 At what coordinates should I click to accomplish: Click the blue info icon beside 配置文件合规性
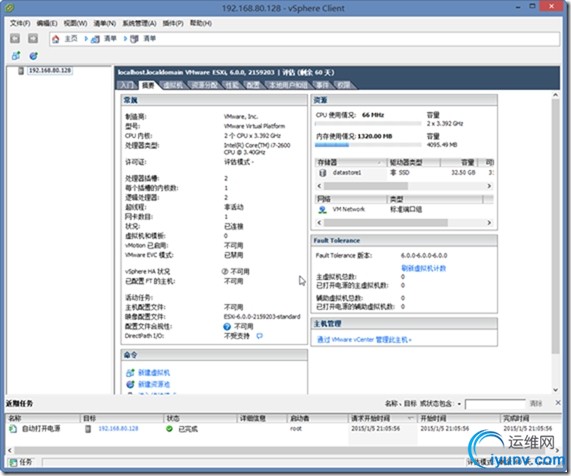pyautogui.click(x=227, y=326)
